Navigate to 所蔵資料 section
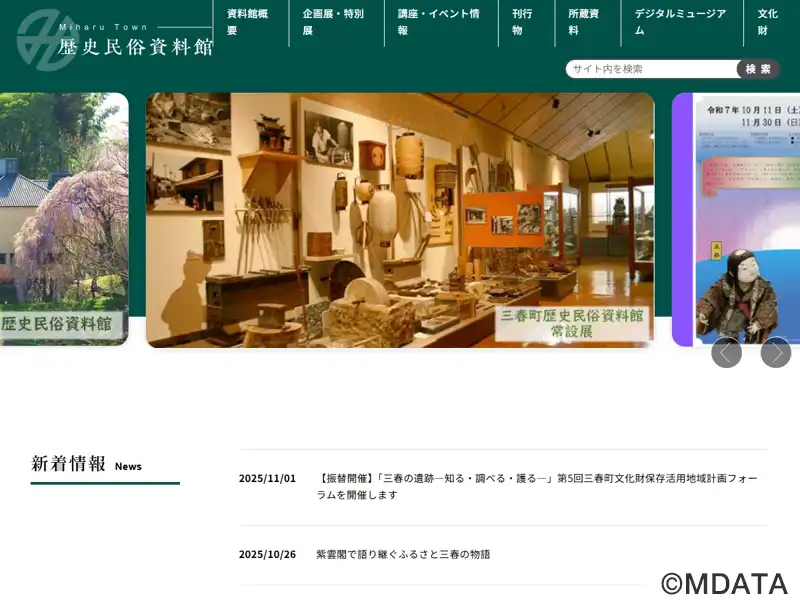Viewport: 800px width, 600px height. [583, 22]
